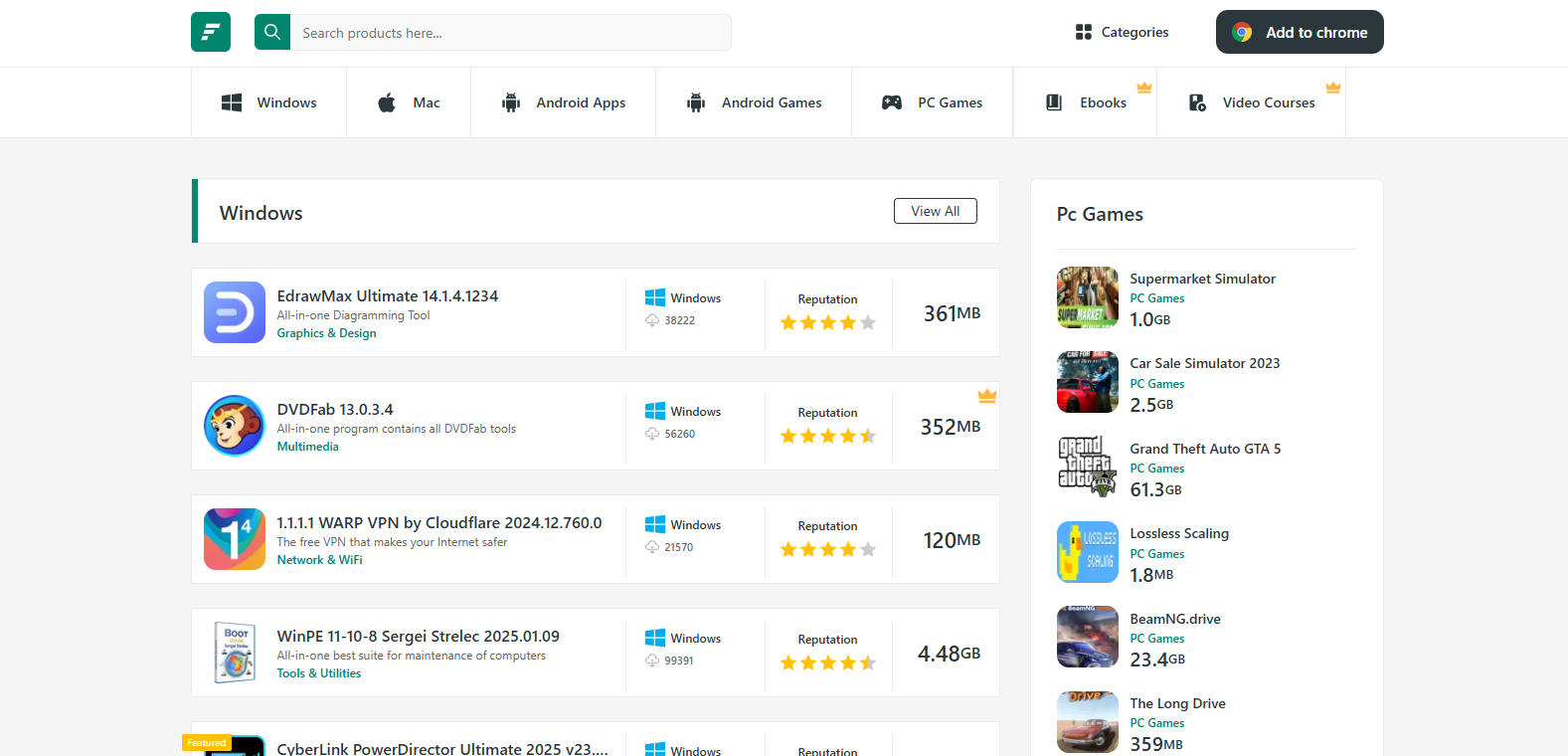This screenshot has width=1568, height=756.
Task: Click the 4.48GB size of WinPE
Action: click(949, 654)
